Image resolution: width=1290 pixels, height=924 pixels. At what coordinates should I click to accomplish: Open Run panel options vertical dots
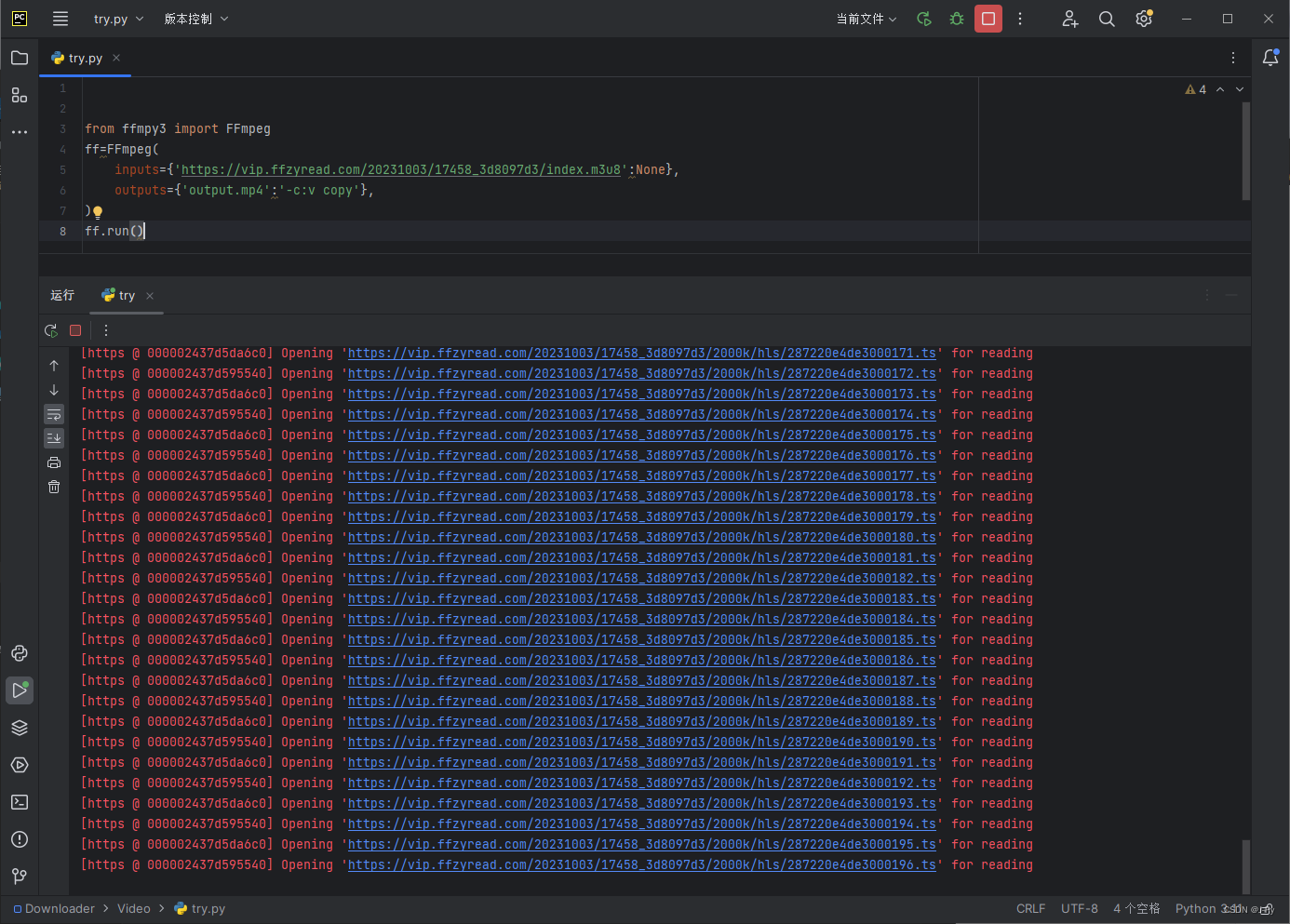1207,295
